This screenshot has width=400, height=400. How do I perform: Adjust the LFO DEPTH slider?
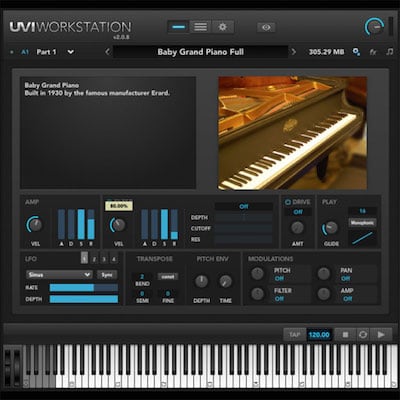coord(84,299)
